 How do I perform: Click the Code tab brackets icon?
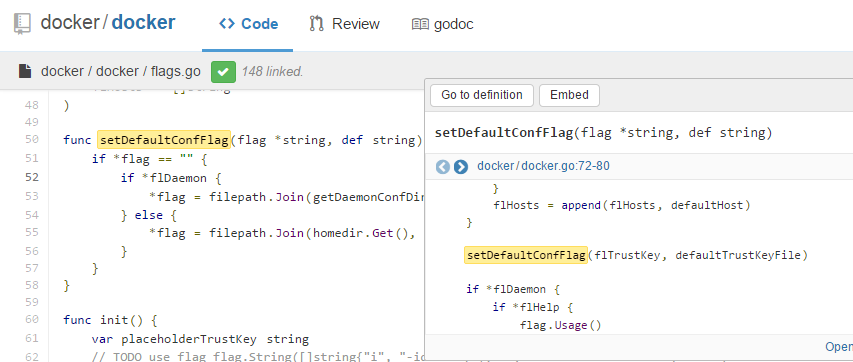[227, 24]
